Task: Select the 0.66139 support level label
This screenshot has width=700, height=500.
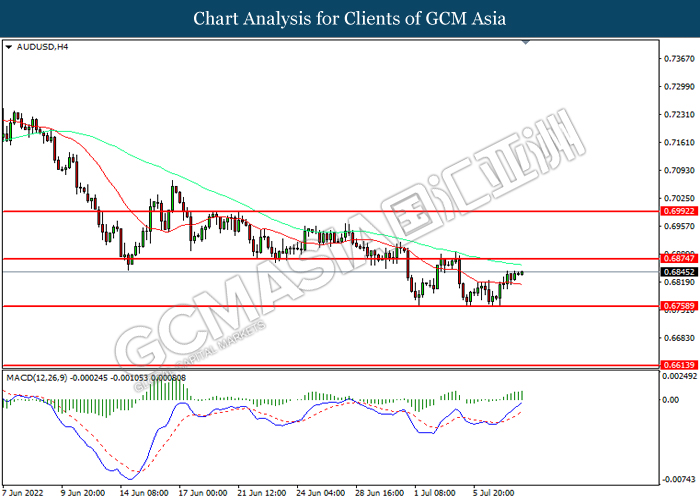Action: [679, 365]
